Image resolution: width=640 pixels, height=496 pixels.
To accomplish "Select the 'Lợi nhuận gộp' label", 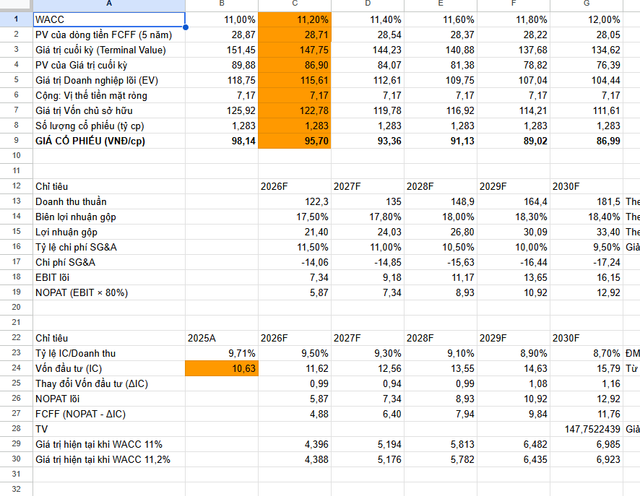I will (x=66, y=232).
